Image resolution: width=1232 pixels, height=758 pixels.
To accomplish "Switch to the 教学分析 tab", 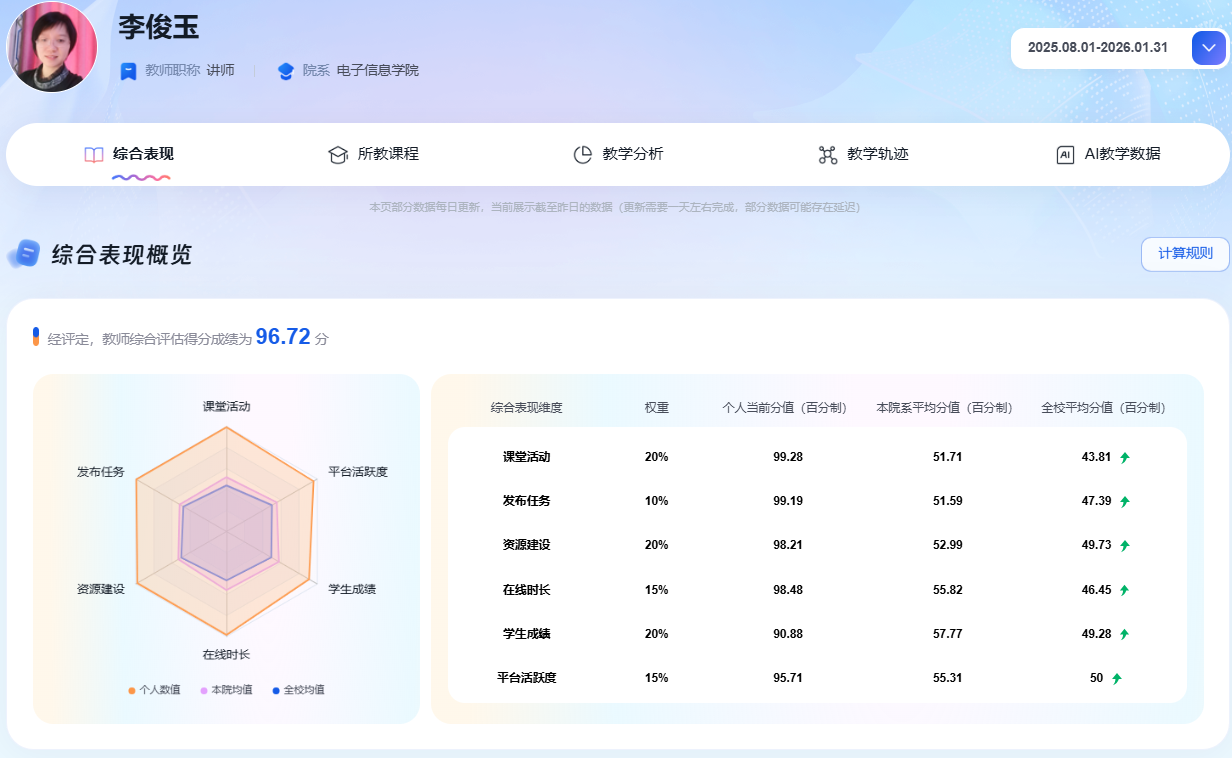I will tap(632, 154).
